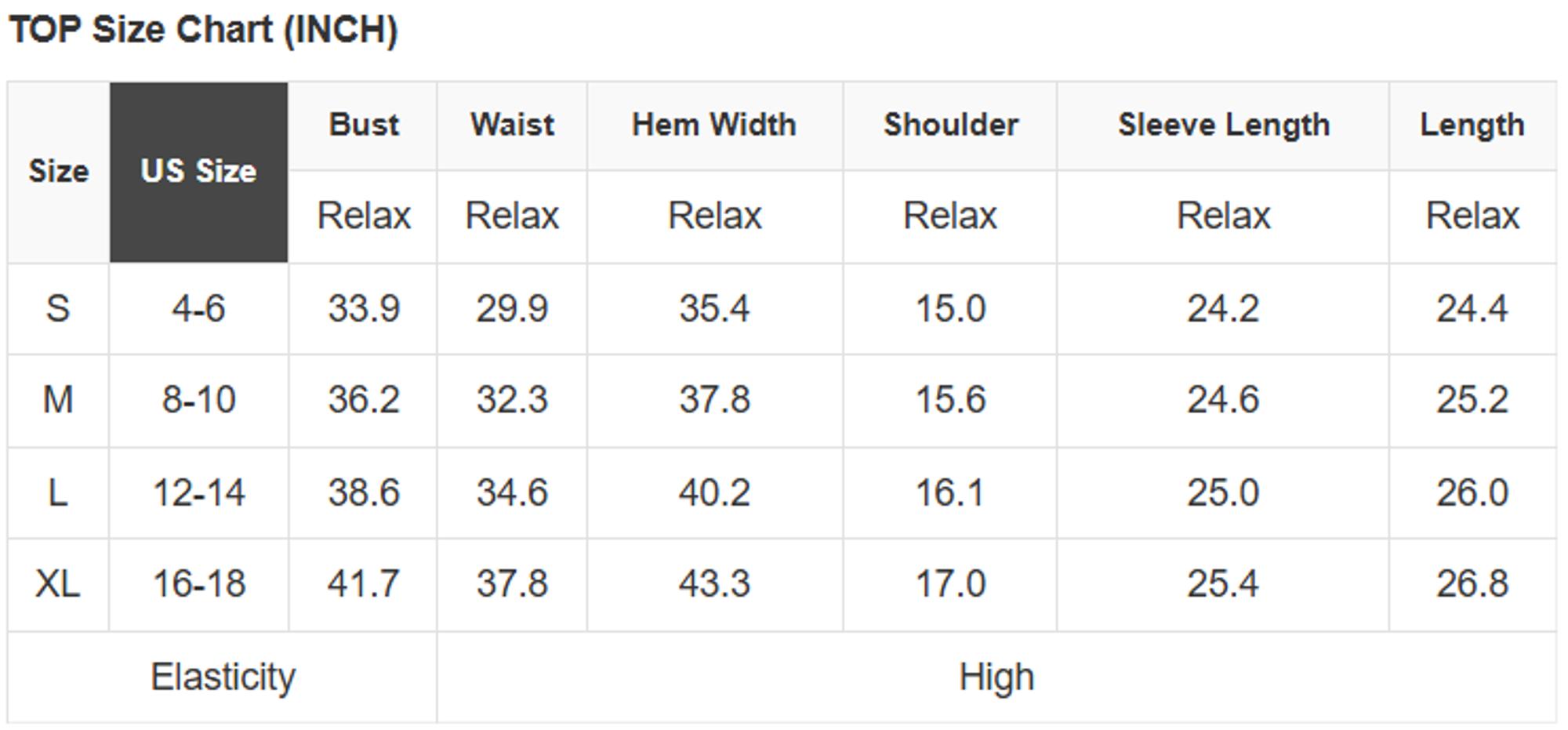Select the XL size label

coord(58,584)
